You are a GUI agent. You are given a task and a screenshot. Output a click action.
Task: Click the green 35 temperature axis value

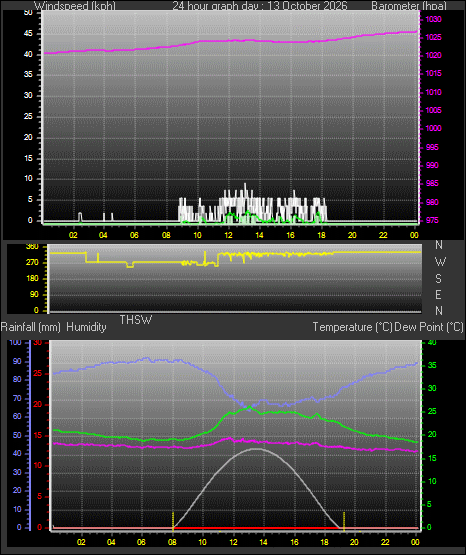click(432, 365)
